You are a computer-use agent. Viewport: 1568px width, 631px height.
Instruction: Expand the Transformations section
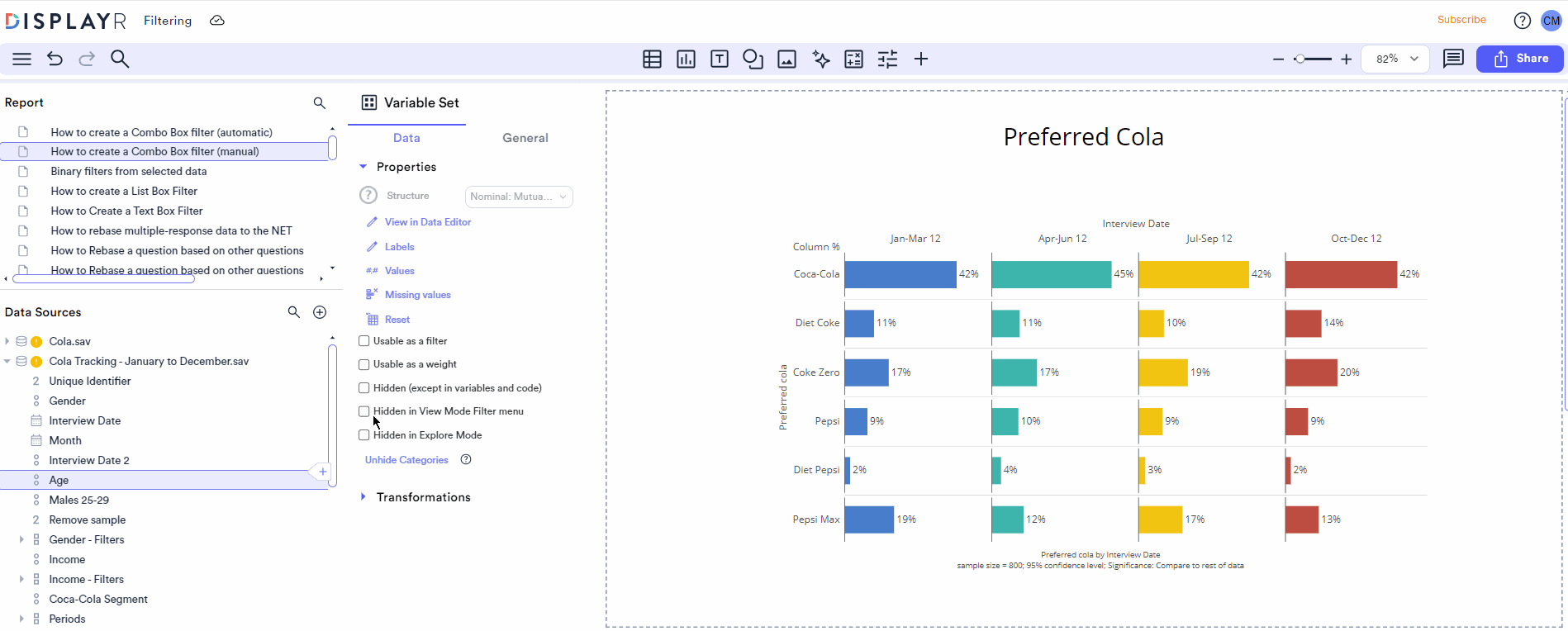(363, 497)
